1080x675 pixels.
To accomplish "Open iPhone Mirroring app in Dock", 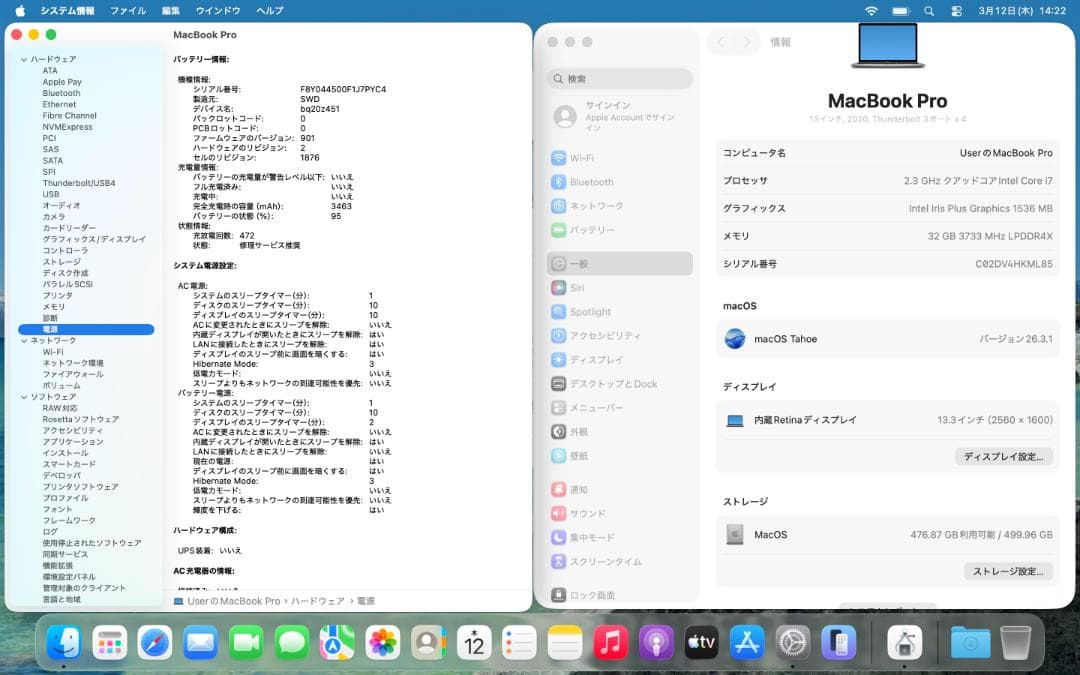I will pos(838,643).
